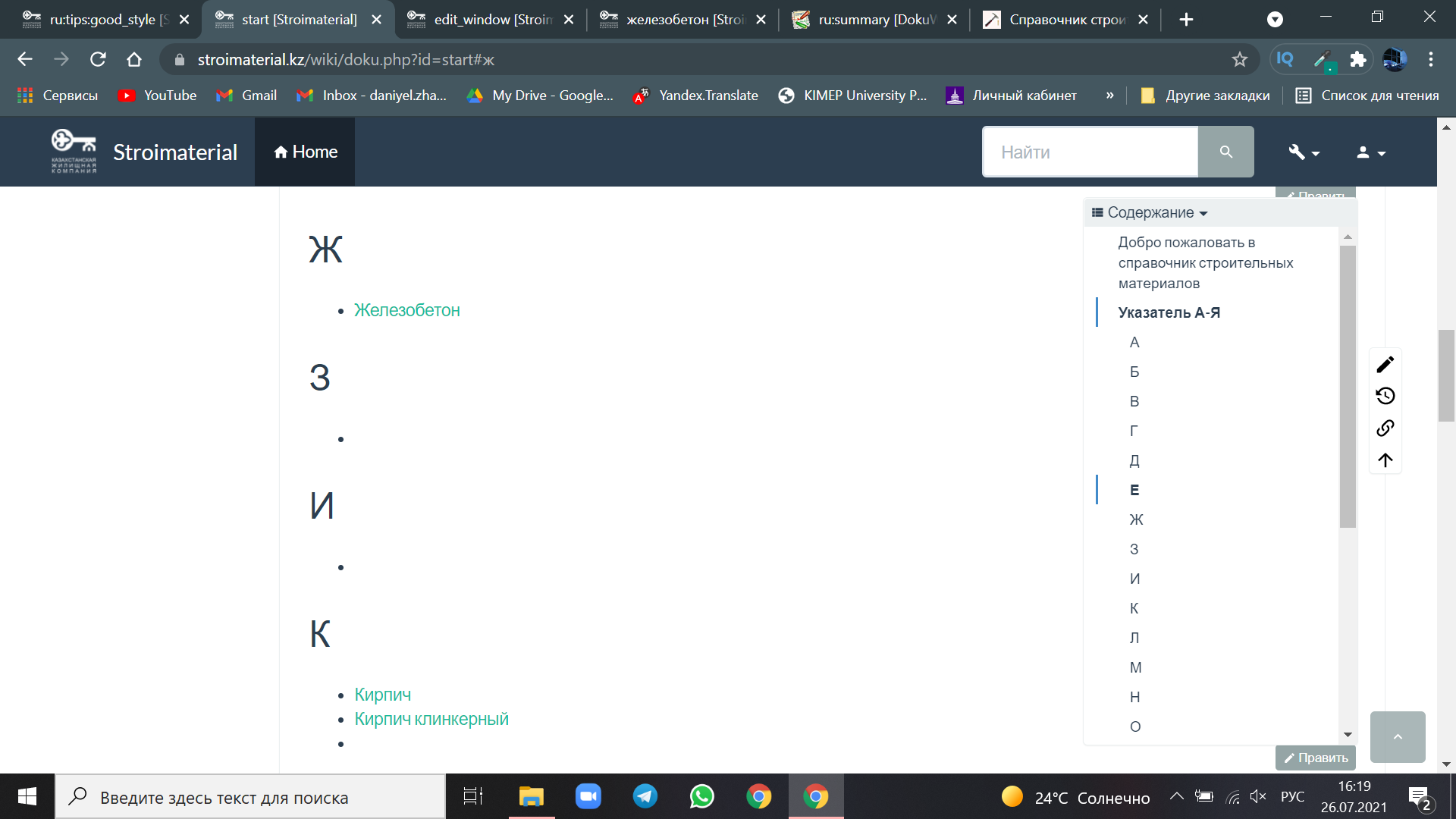
Task: Open the YouTube bookmark
Action: click(157, 96)
